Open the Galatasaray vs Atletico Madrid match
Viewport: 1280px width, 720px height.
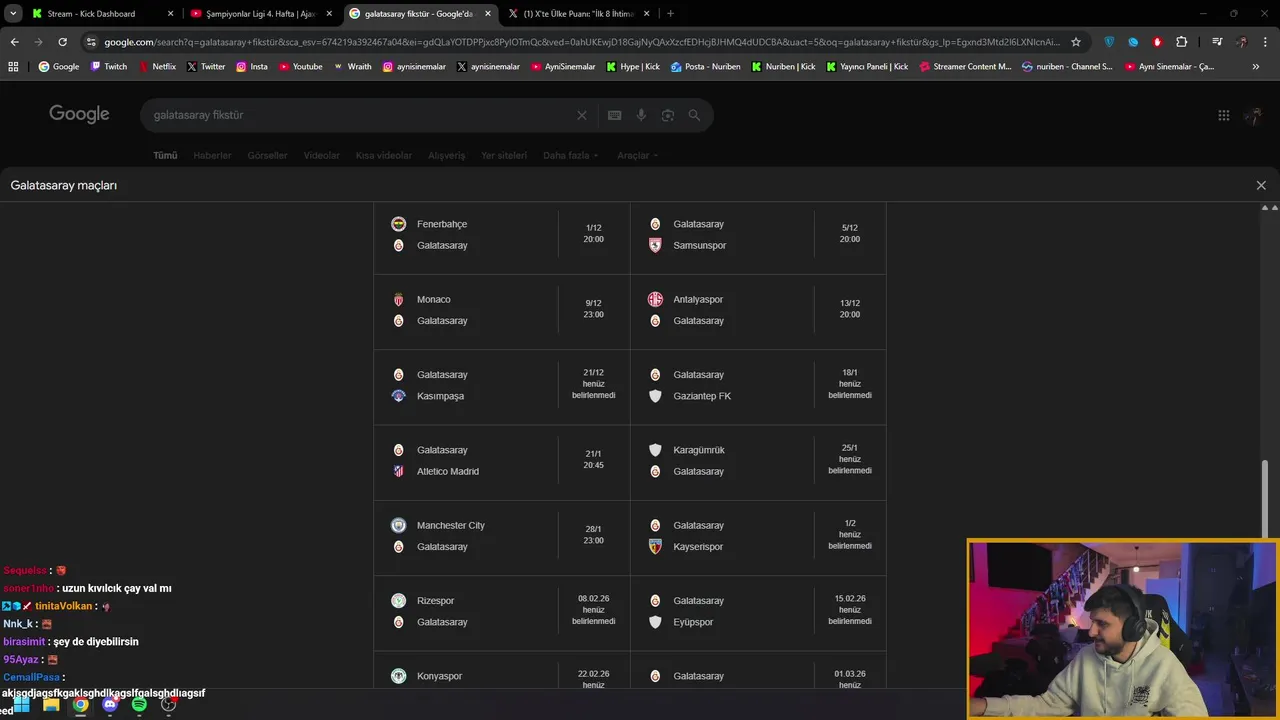[502, 461]
